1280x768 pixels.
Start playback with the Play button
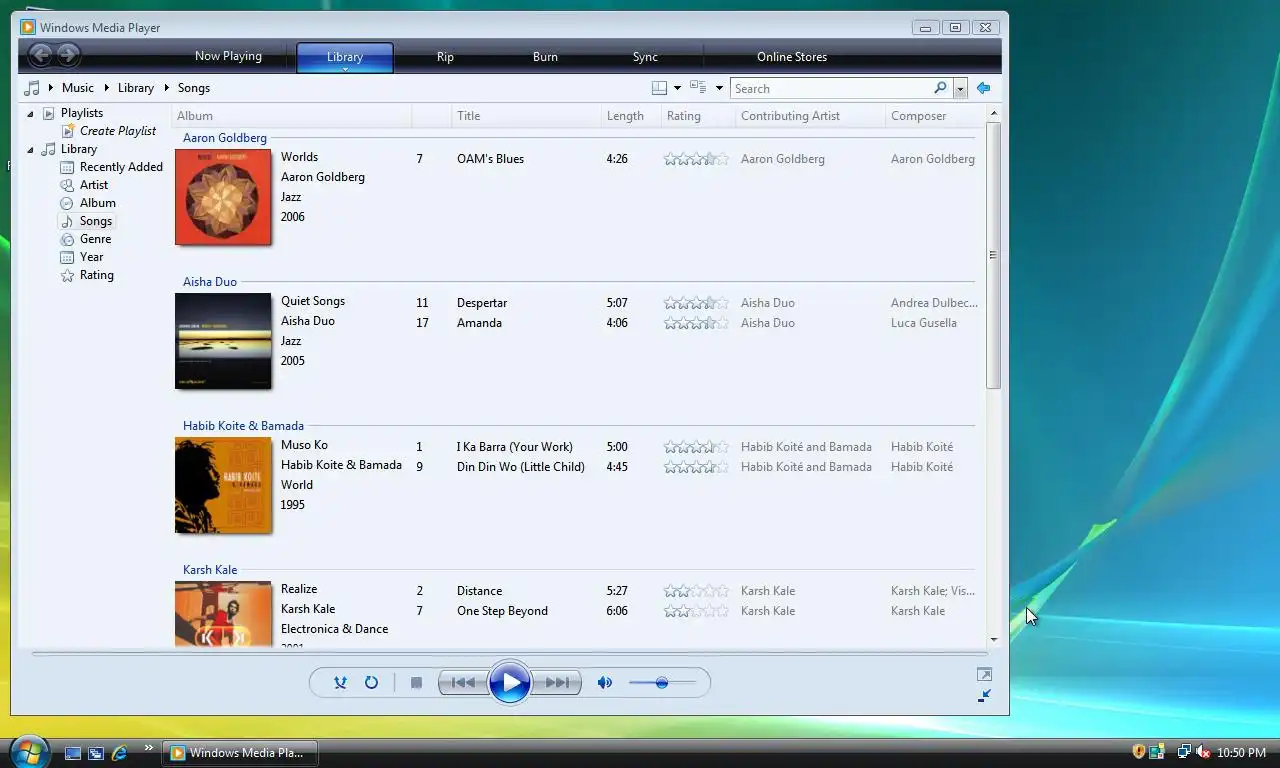510,683
